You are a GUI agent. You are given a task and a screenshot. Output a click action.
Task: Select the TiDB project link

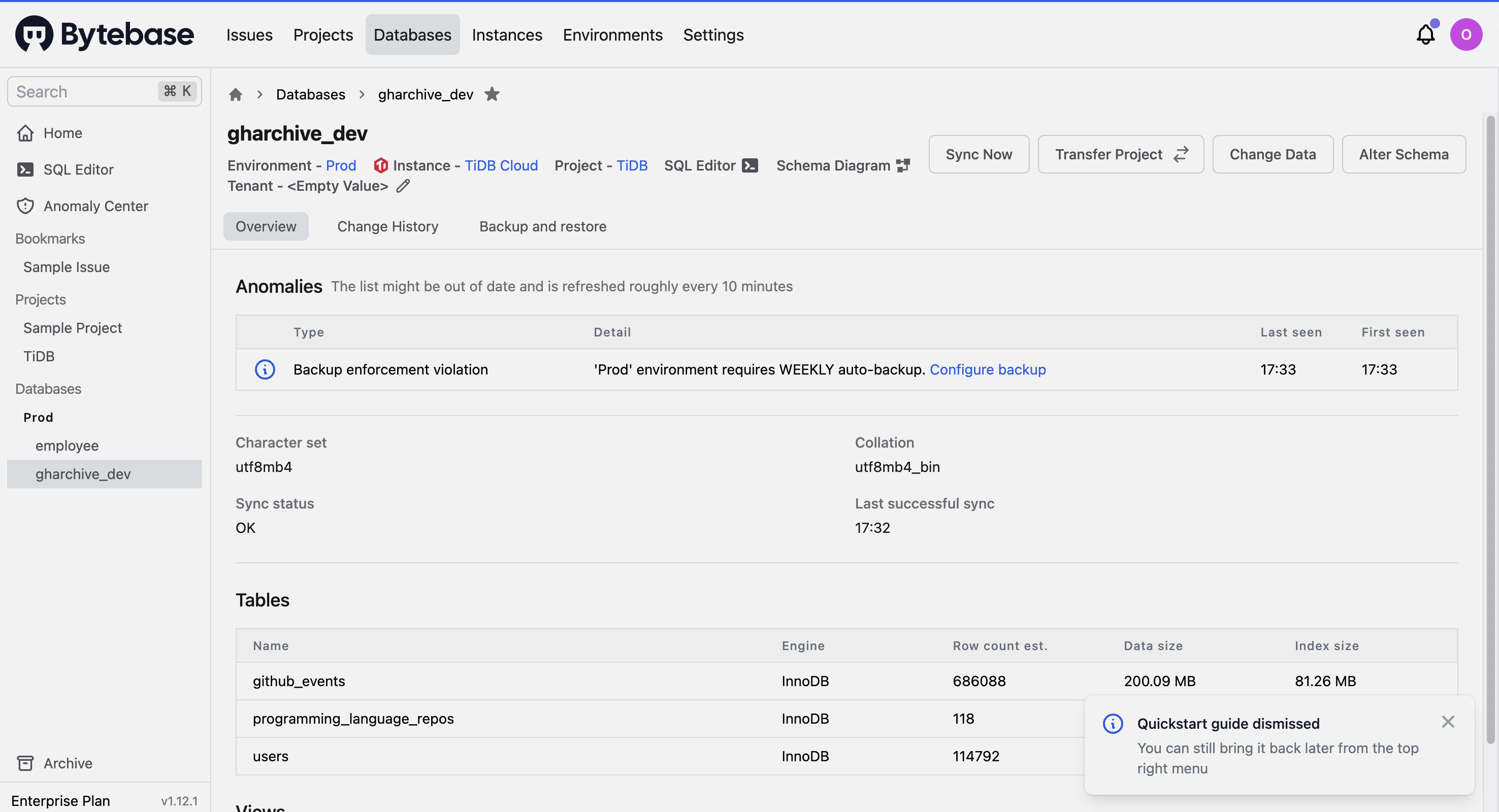(631, 164)
